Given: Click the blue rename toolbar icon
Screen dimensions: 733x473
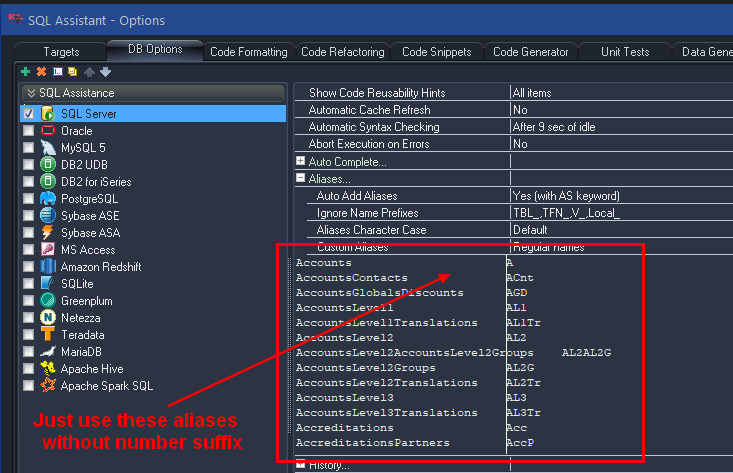Looking at the screenshot, I should click(57, 72).
